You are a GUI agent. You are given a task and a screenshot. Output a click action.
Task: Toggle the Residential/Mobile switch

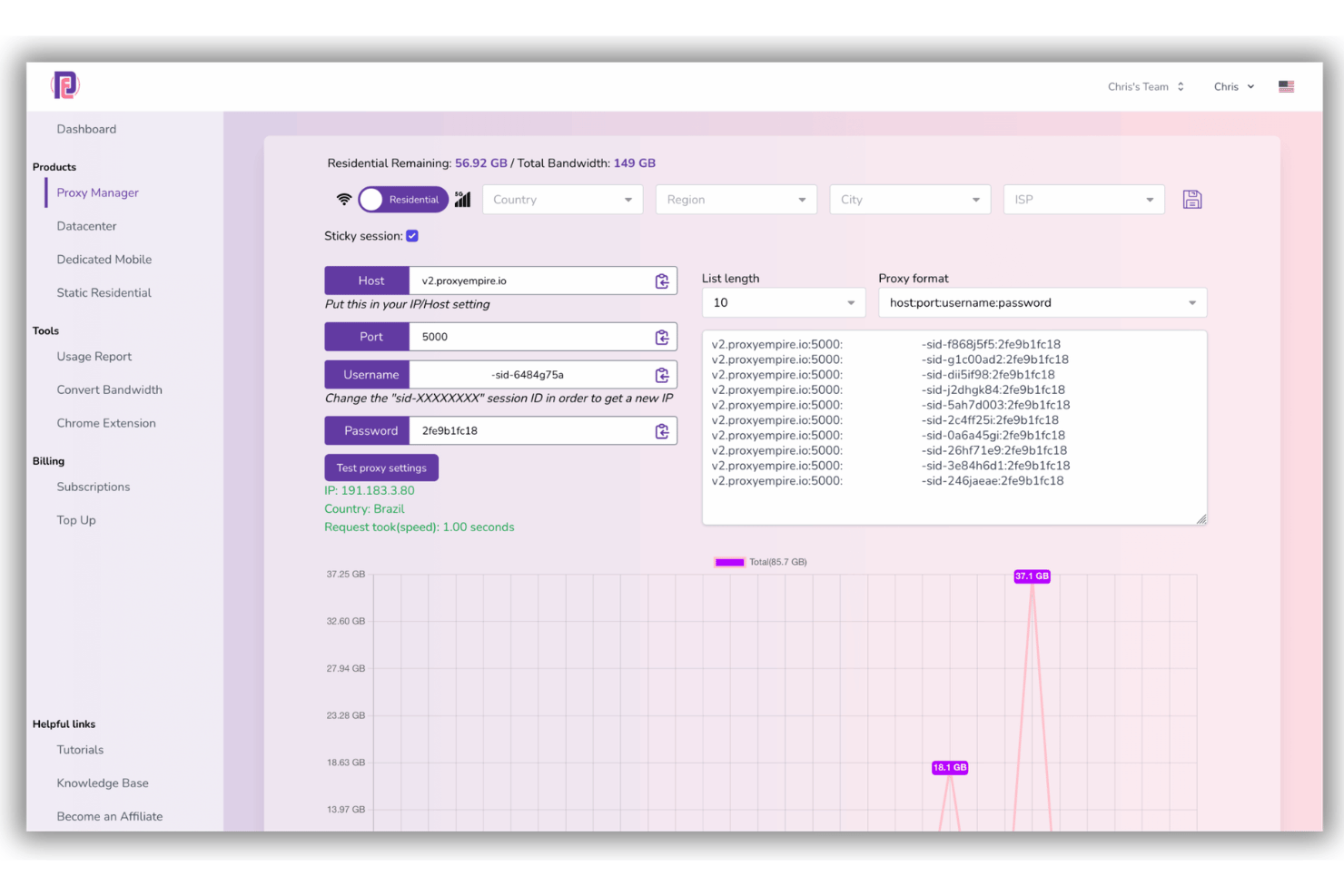(403, 200)
